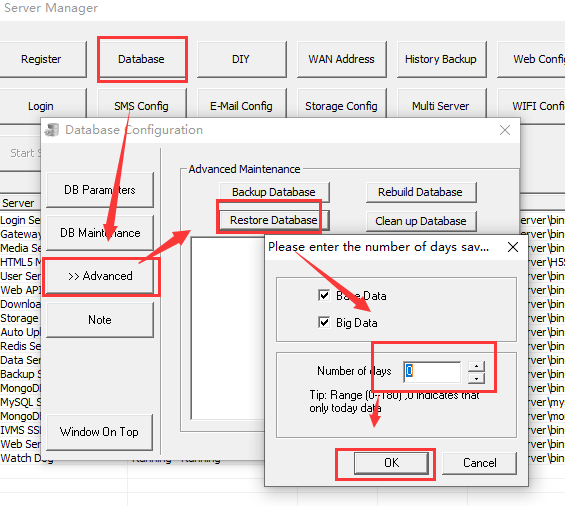Viewport: 565px width, 506px height.
Task: Click the History Backup button
Action: click(441, 59)
